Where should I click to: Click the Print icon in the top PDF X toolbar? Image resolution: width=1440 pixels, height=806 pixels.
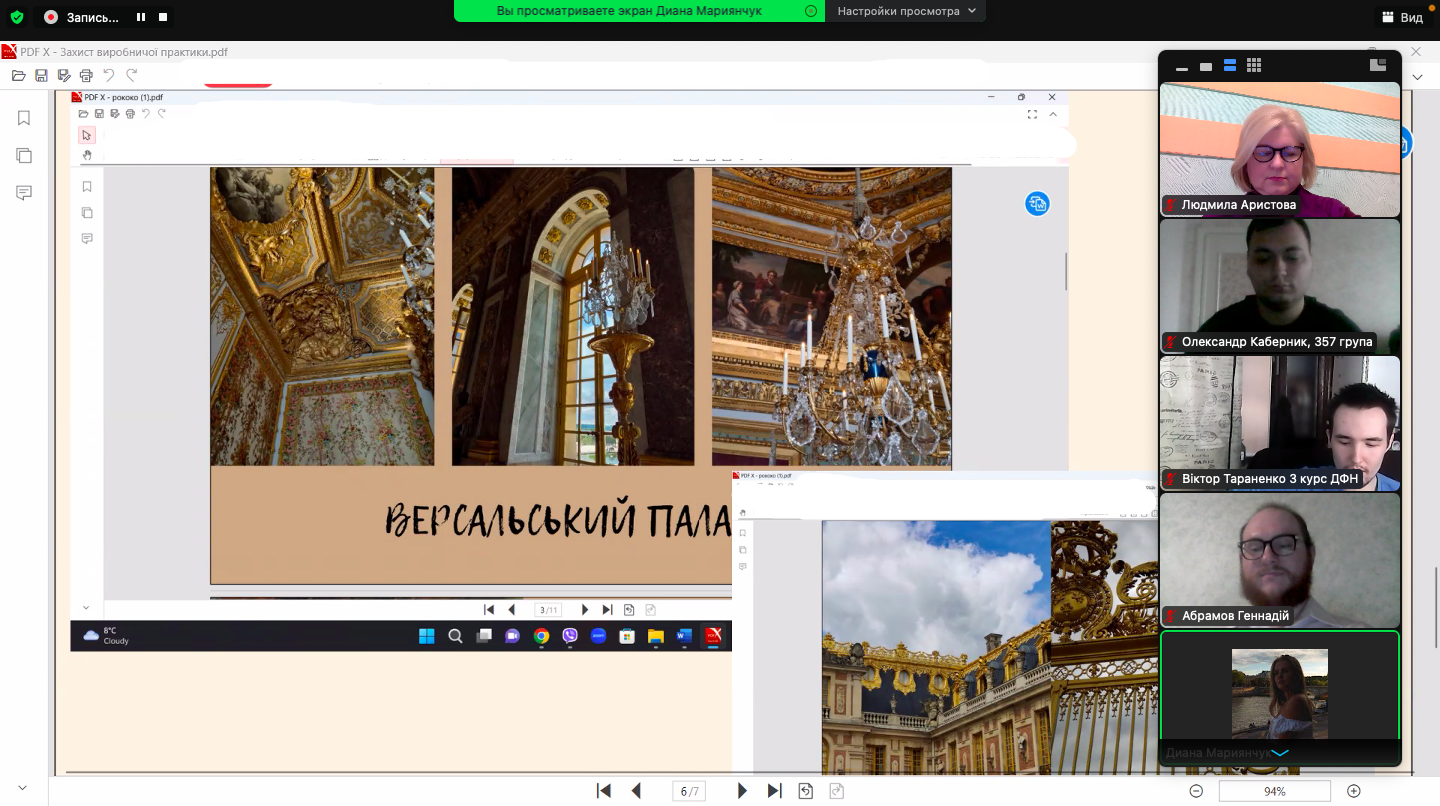tap(86, 75)
